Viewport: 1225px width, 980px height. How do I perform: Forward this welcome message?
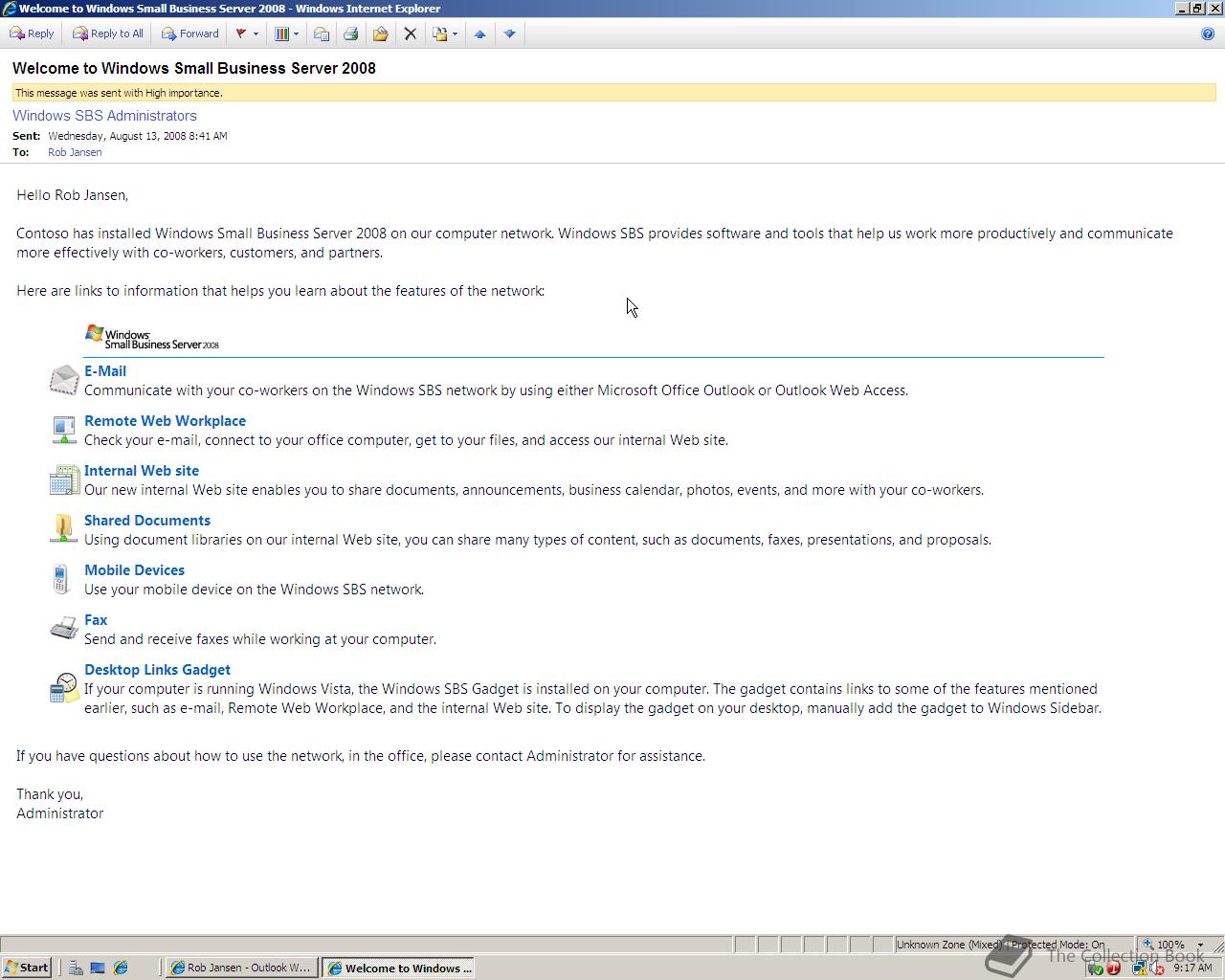(190, 33)
